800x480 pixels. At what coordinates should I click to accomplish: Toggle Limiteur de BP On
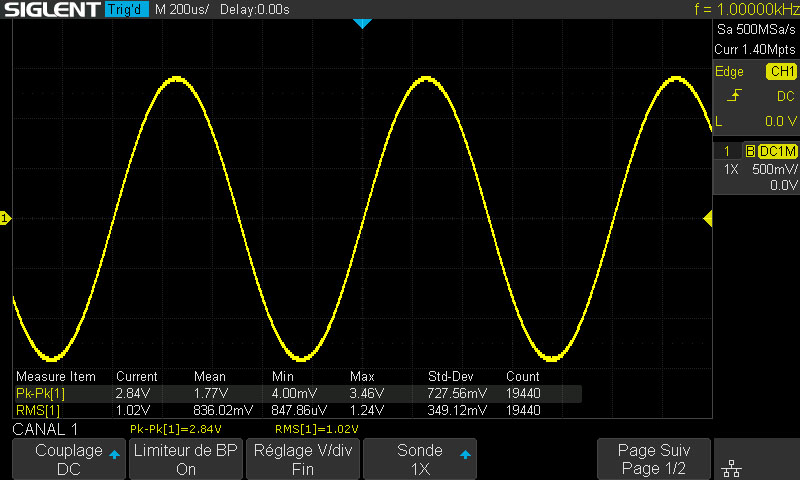(186, 459)
